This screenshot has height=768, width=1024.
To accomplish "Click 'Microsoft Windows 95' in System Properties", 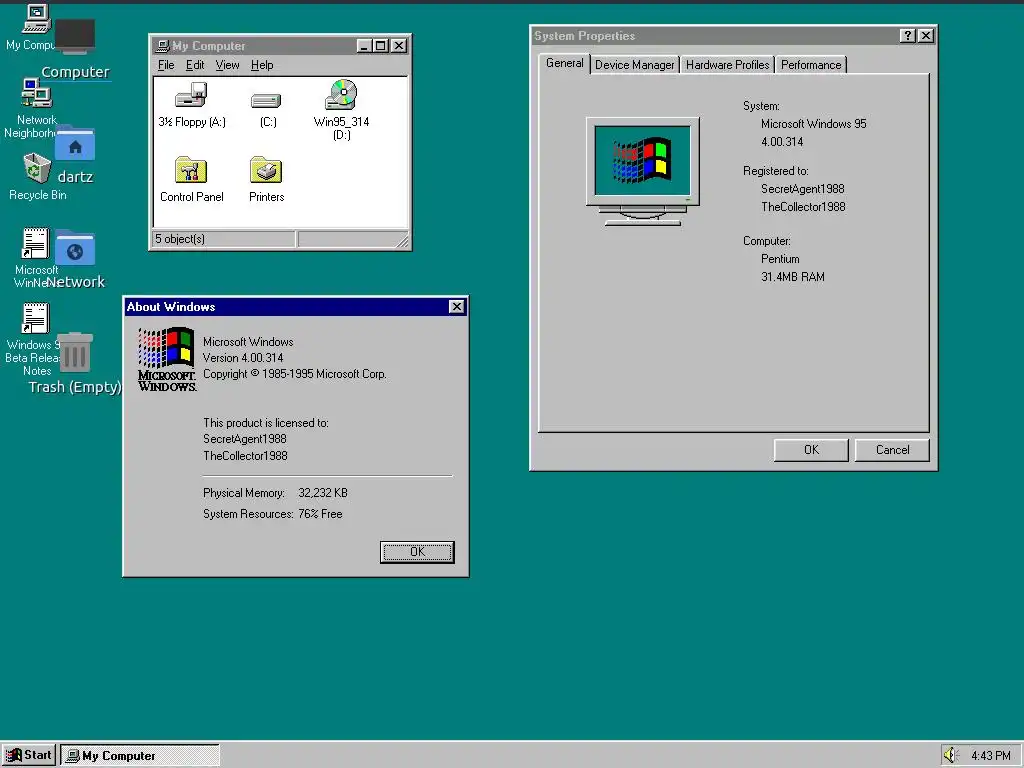I will [813, 124].
